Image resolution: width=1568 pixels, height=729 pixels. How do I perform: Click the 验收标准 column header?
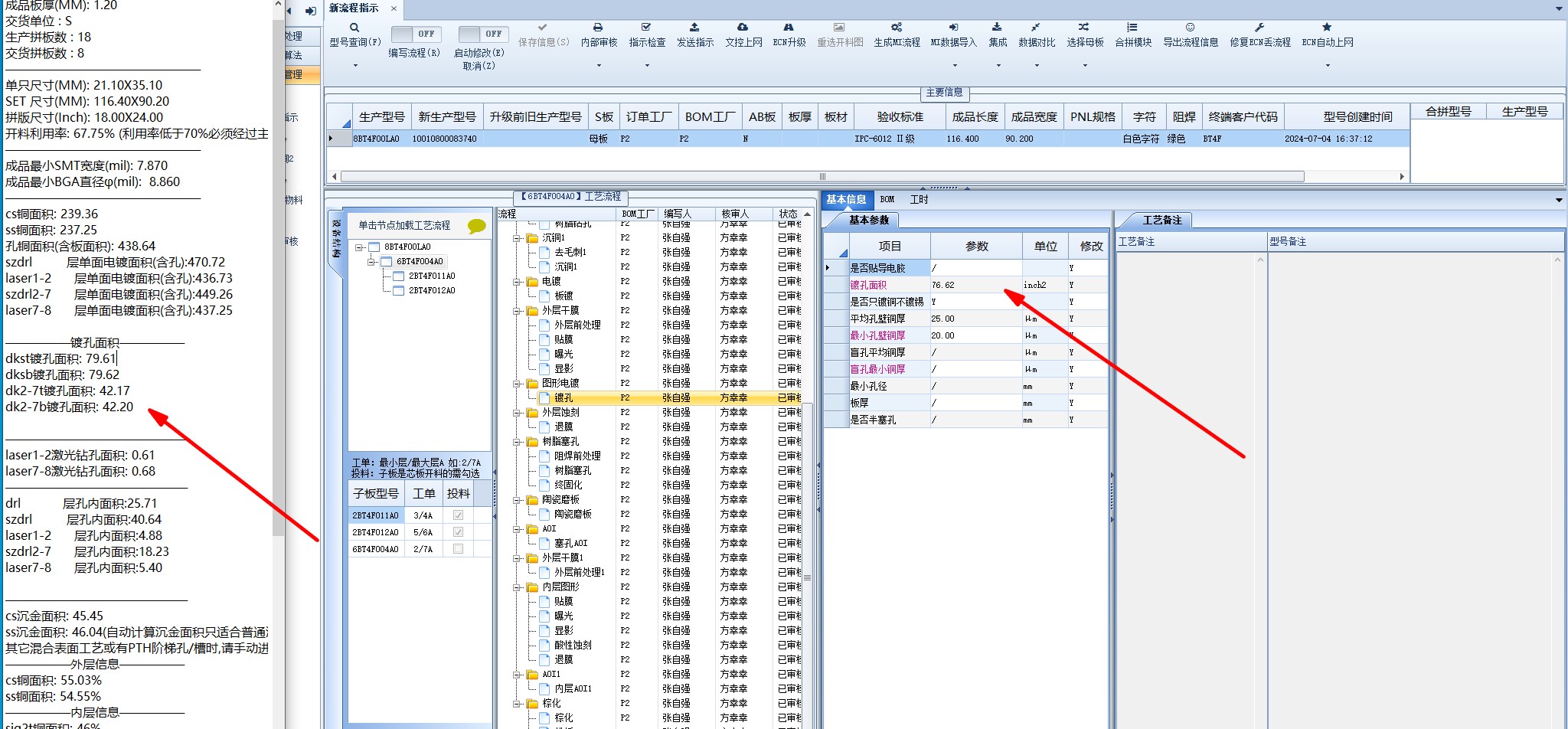(900, 116)
